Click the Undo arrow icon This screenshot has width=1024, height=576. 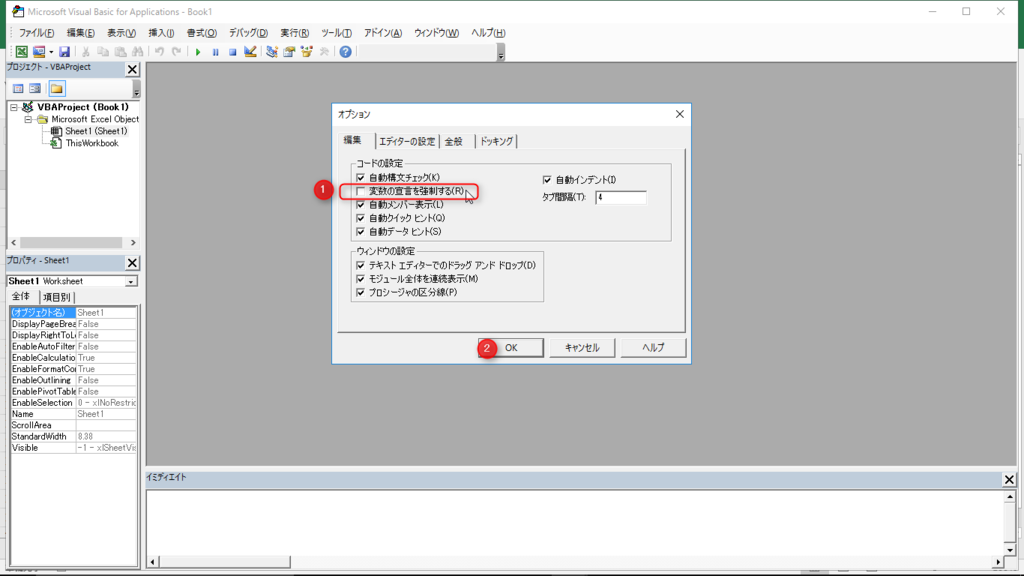(x=159, y=52)
